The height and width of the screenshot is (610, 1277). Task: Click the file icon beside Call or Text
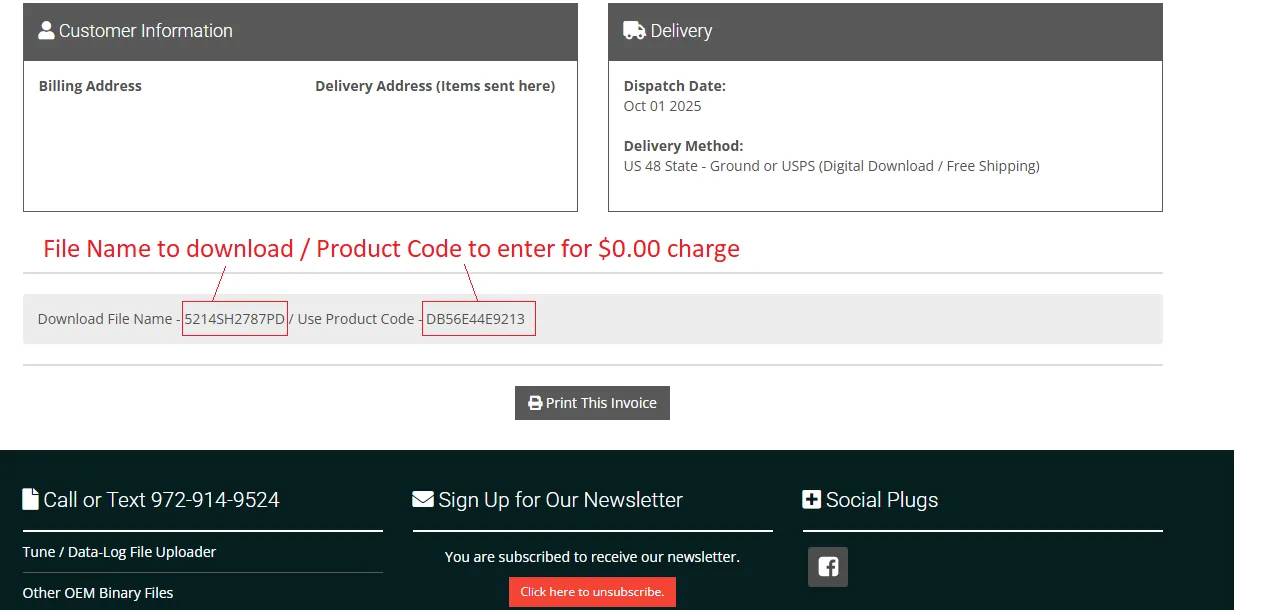(30, 499)
